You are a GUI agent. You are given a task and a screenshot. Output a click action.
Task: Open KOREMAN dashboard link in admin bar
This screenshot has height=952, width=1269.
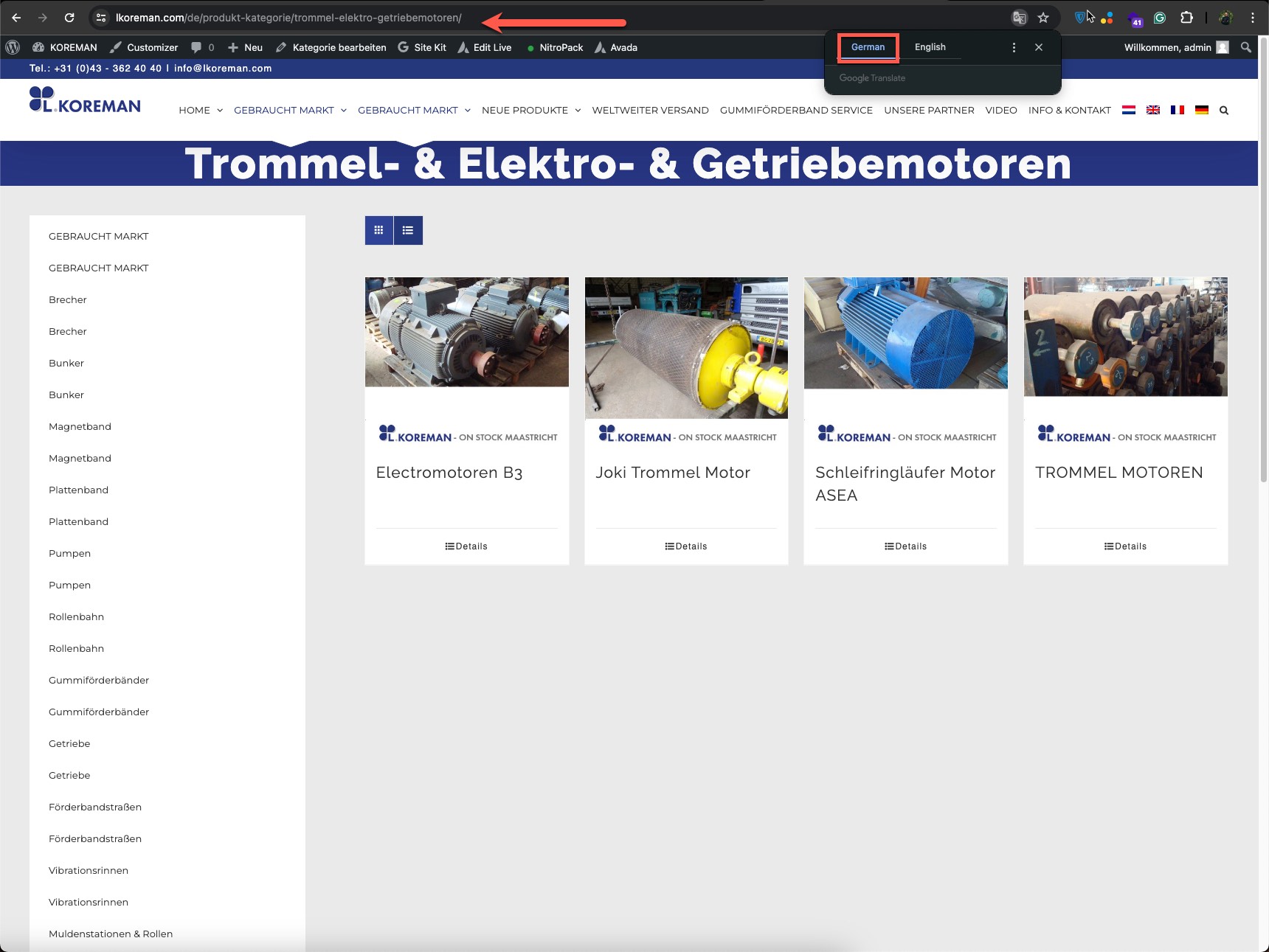(65, 47)
